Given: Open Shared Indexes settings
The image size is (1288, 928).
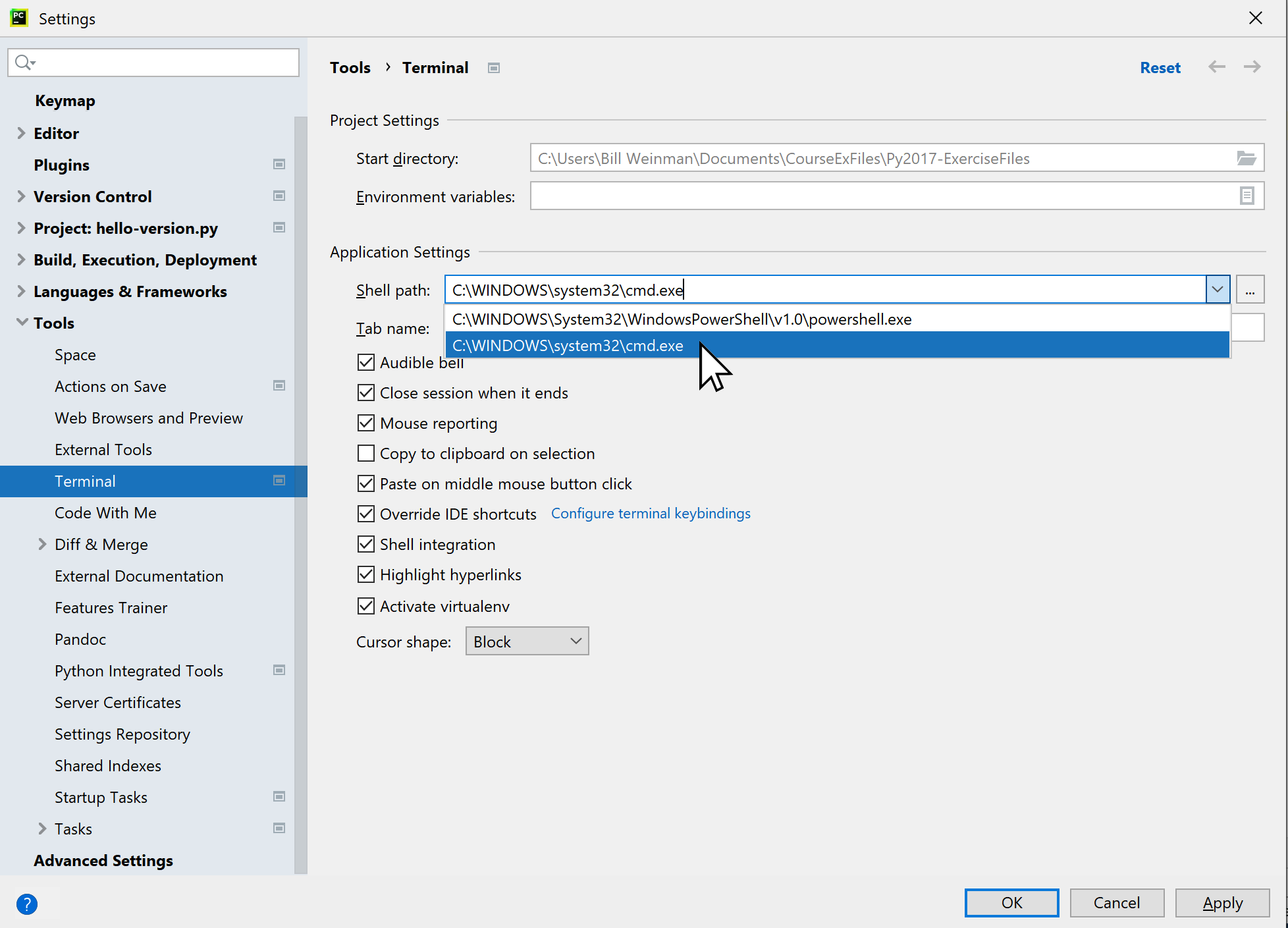Looking at the screenshot, I should tap(108, 766).
